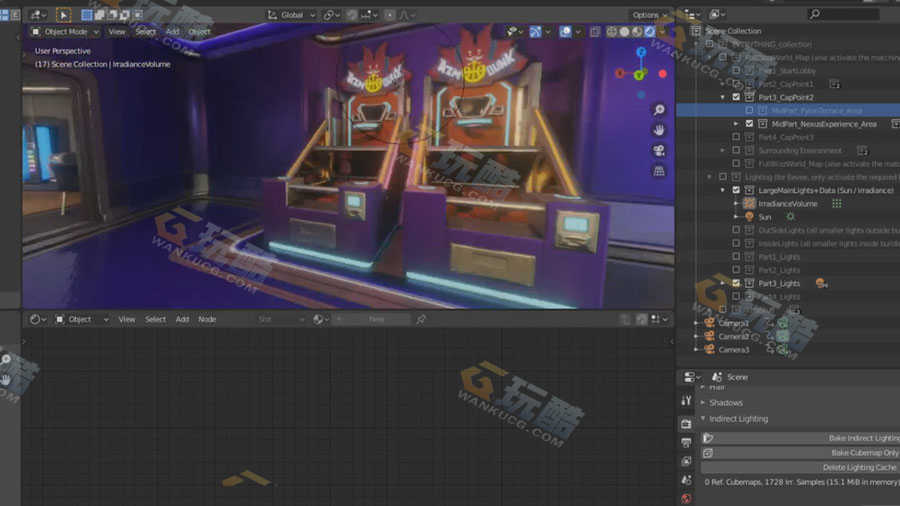This screenshot has height=506, width=900.
Task: Collapse the LargeMainLights+Data collection
Action: coord(723,190)
